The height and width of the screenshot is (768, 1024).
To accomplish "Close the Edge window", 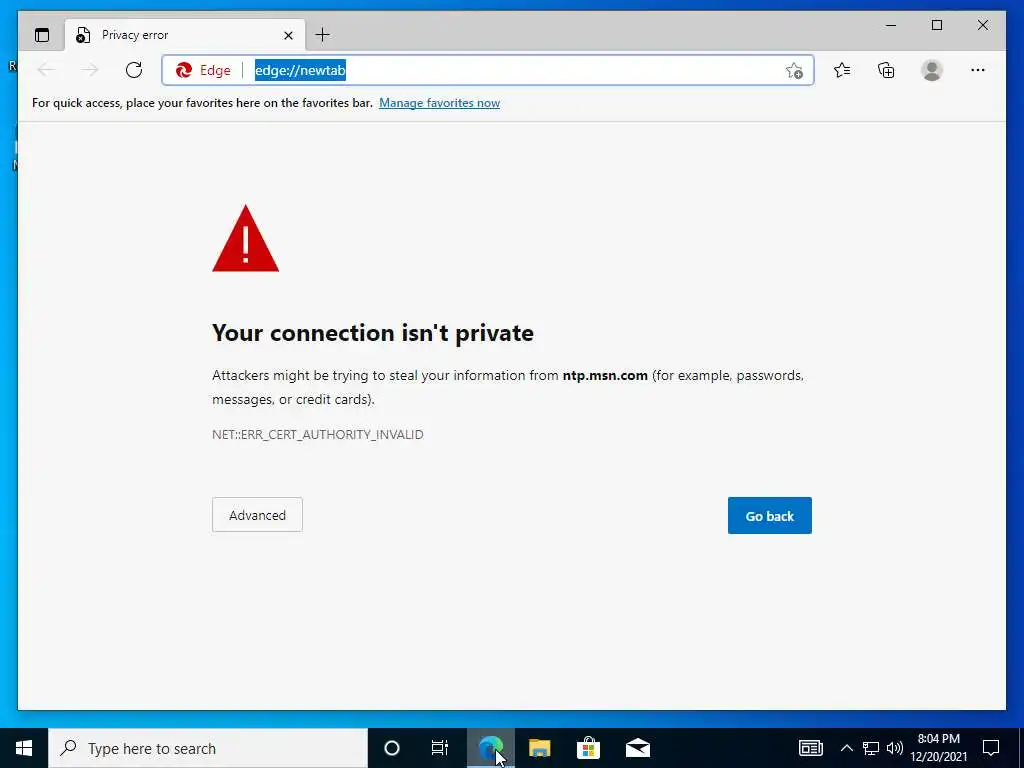I will [x=982, y=25].
